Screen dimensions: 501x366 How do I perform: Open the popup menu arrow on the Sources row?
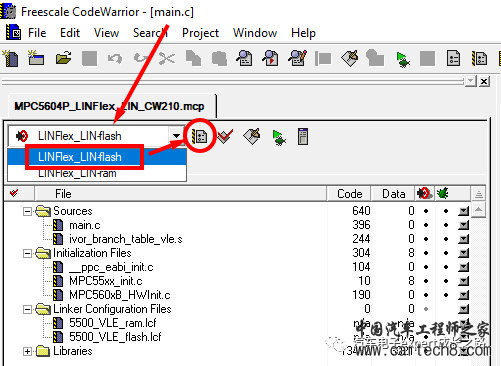(463, 211)
